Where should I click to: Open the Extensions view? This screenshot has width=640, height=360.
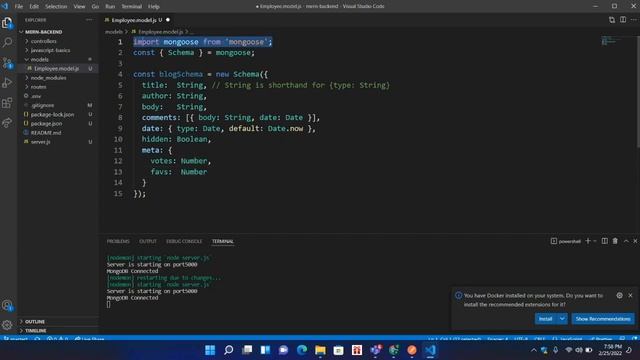pyautogui.click(x=7, y=102)
